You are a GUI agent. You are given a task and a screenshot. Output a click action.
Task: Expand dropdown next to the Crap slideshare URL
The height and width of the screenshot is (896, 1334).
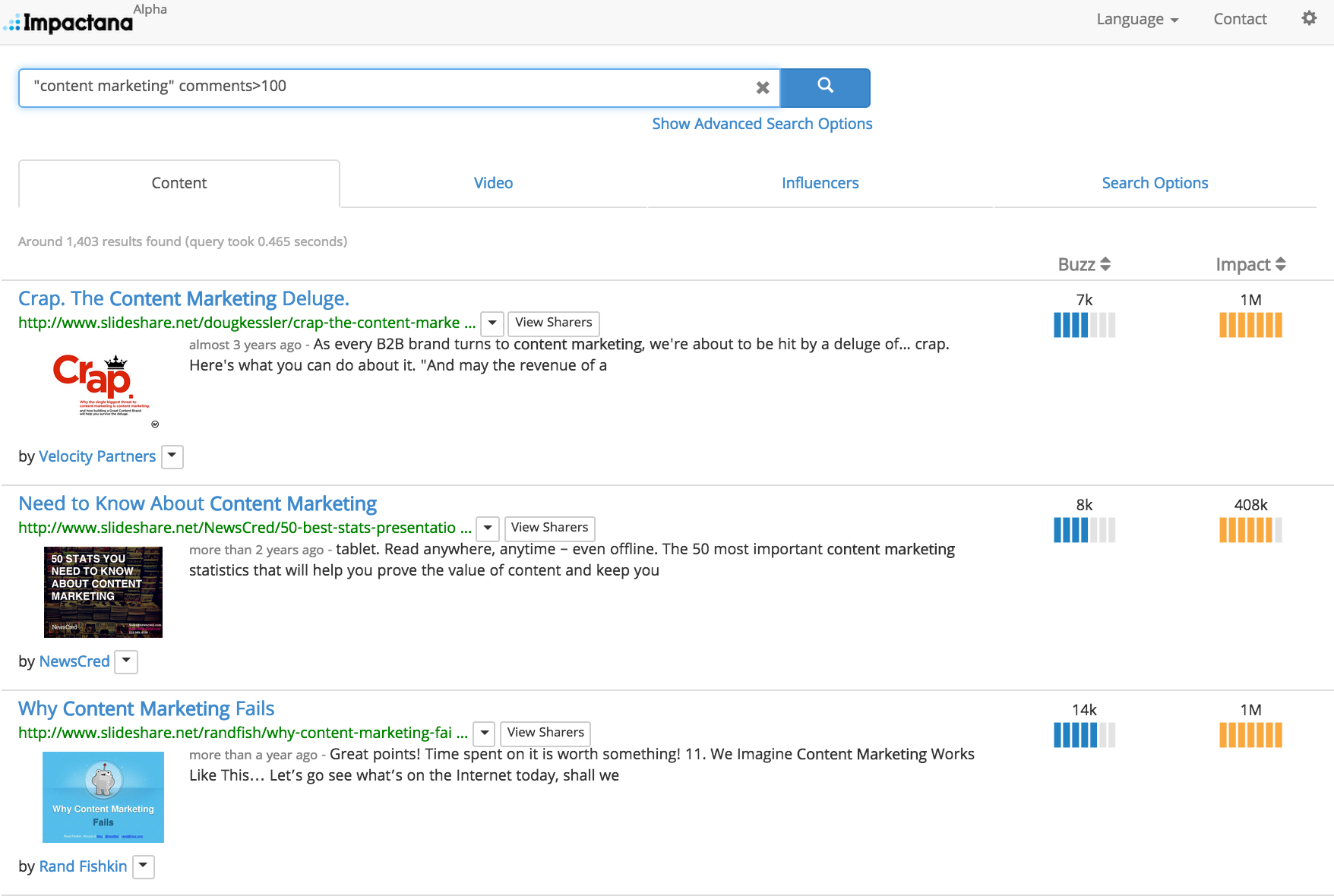tap(492, 323)
